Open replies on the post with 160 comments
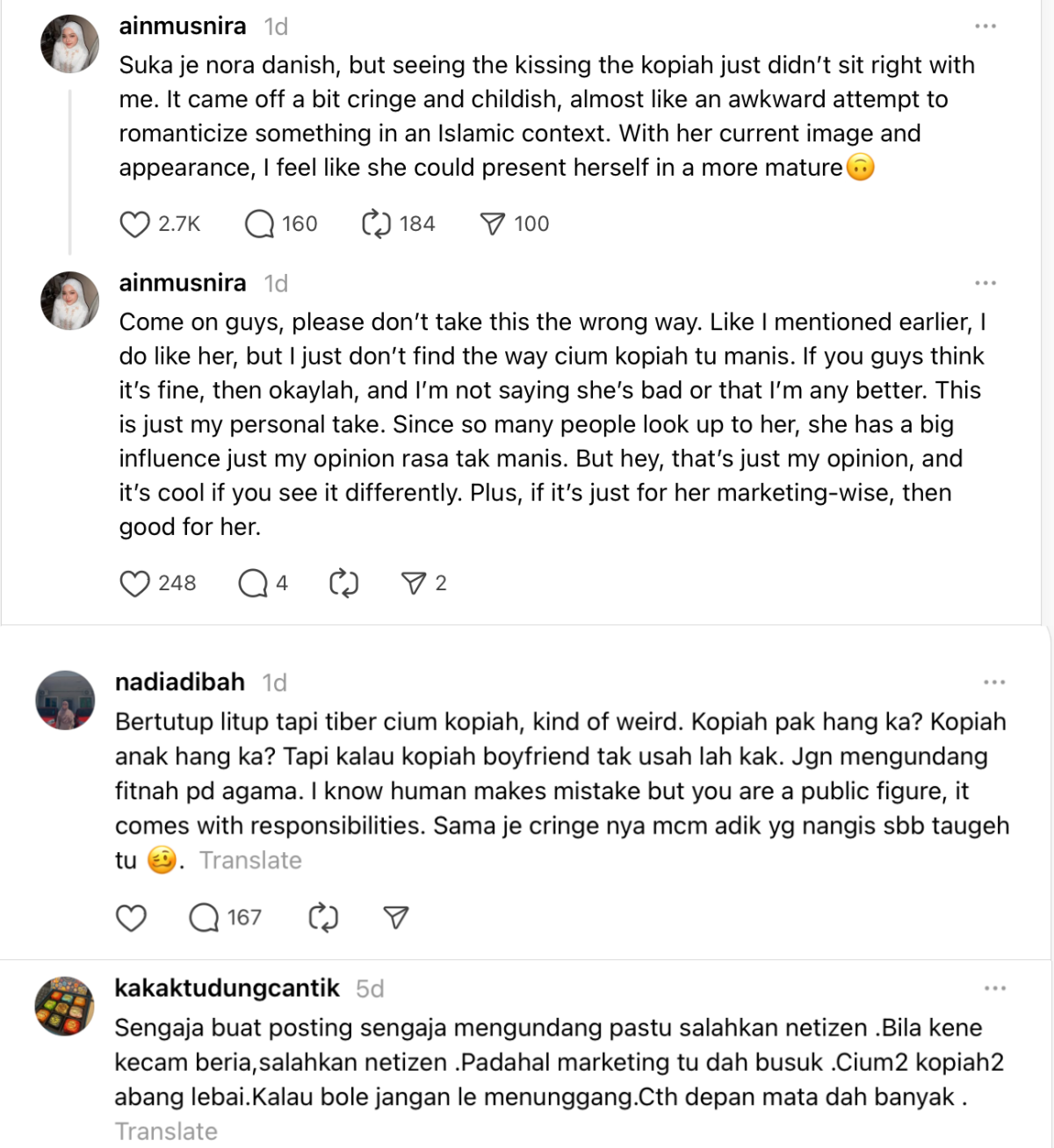Image resolution: width=1054 pixels, height=1148 pixels. pyautogui.click(x=259, y=225)
